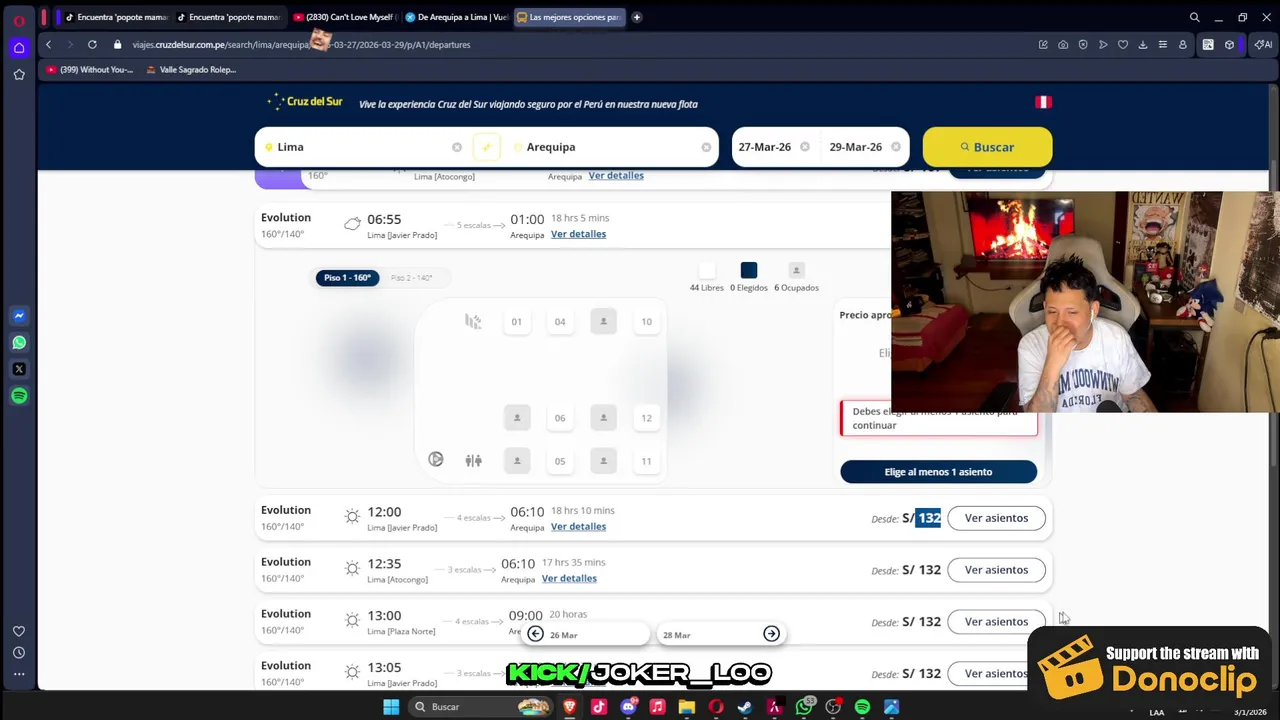This screenshot has width=1280, height=720.
Task: Open Discord from the taskbar
Action: [x=628, y=707]
